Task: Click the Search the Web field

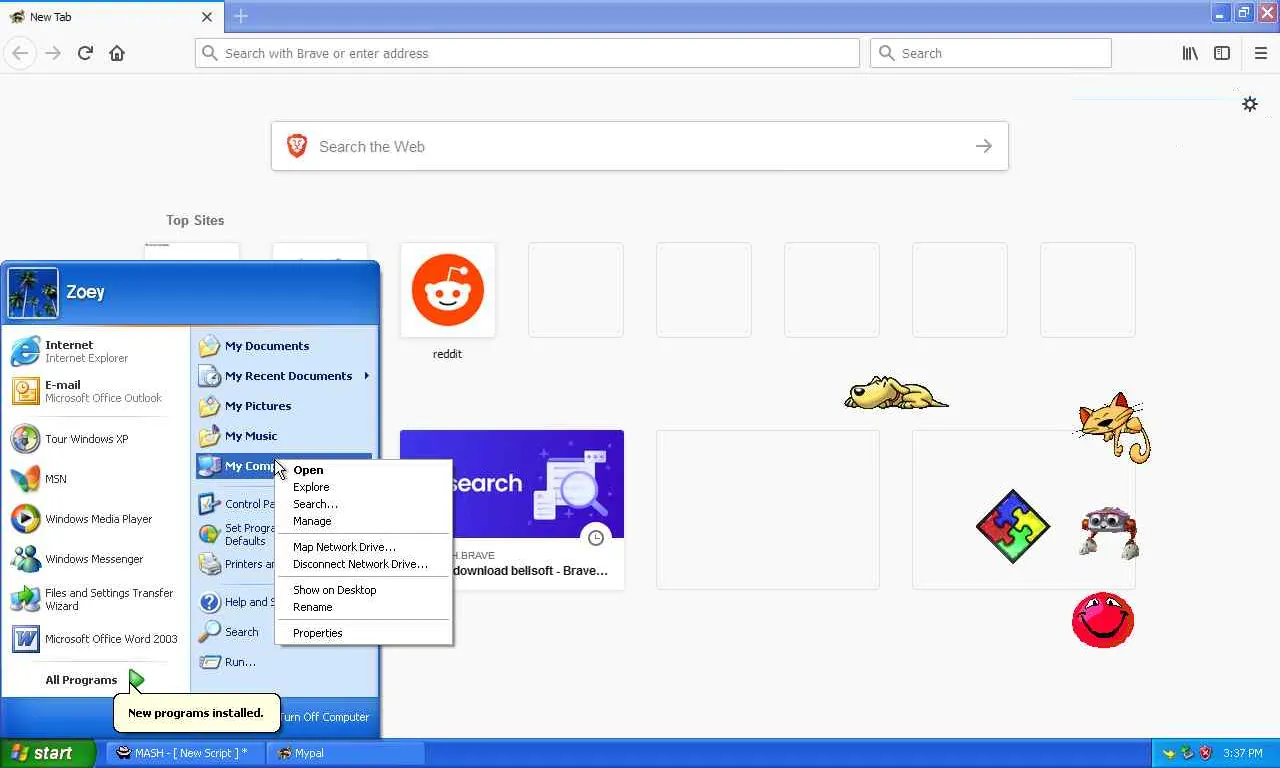Action: (640, 146)
